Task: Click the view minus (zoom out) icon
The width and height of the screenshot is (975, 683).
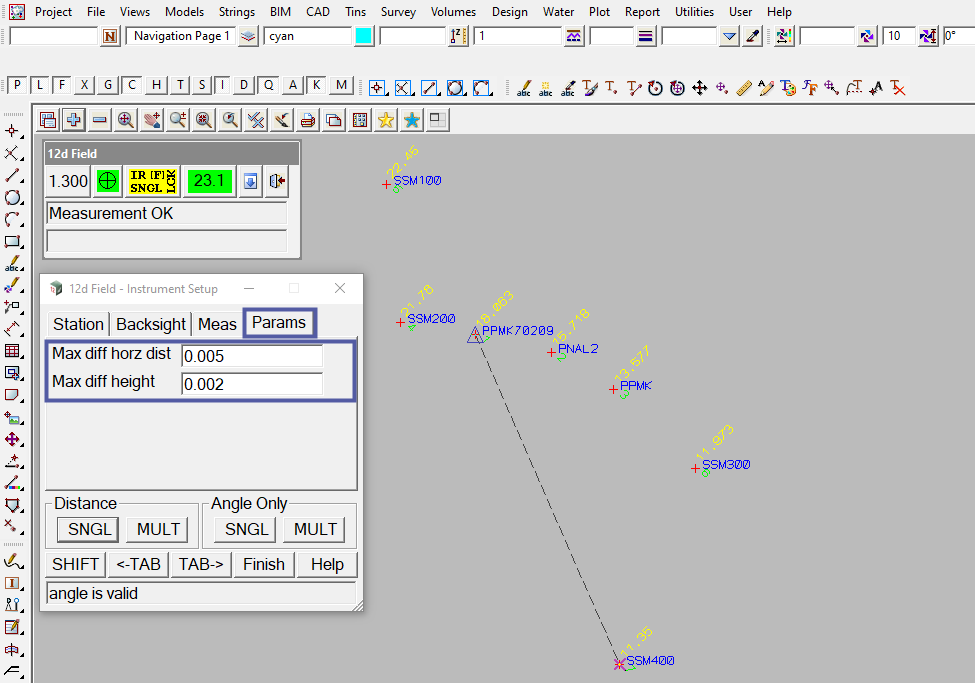Action: pyautogui.click(x=100, y=120)
